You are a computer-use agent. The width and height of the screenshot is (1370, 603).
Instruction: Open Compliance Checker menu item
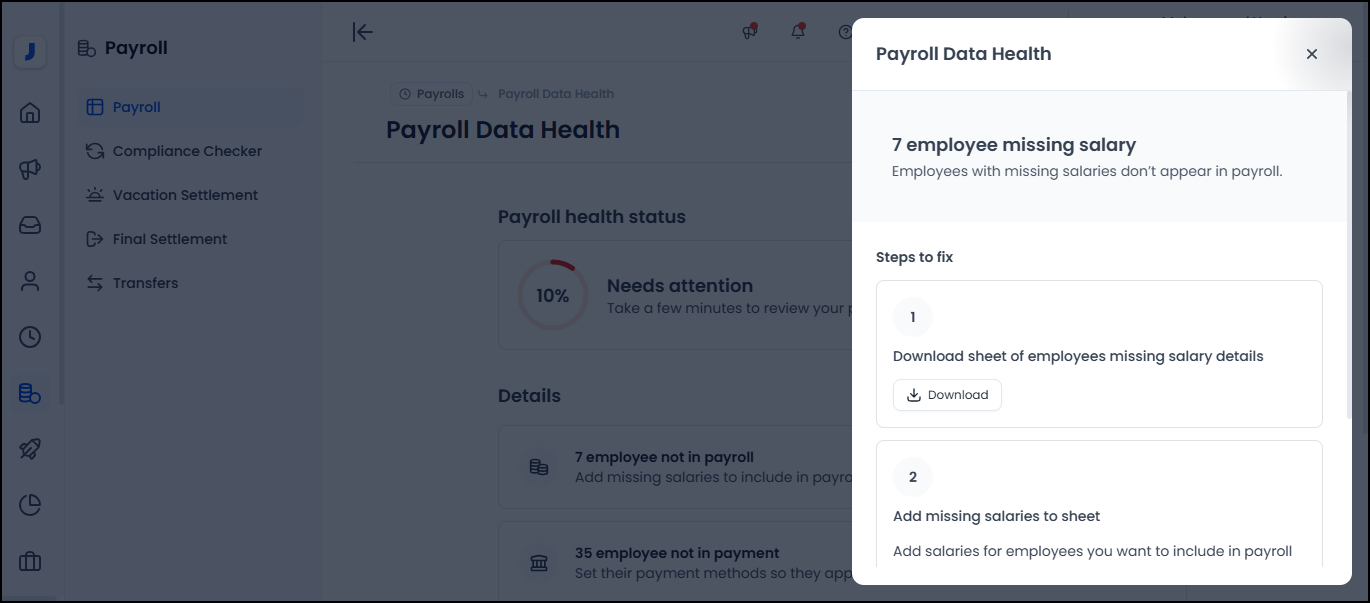pos(187,151)
